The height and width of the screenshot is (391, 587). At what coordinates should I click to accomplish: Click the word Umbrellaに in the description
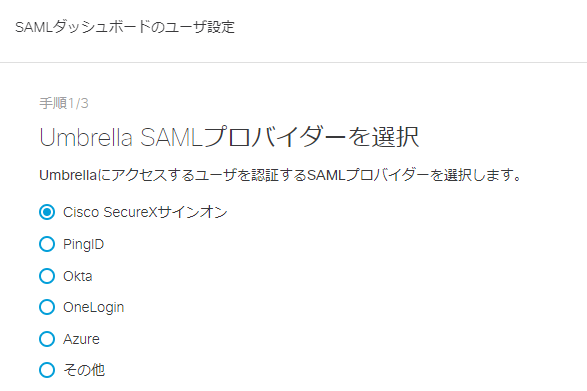coord(75,175)
